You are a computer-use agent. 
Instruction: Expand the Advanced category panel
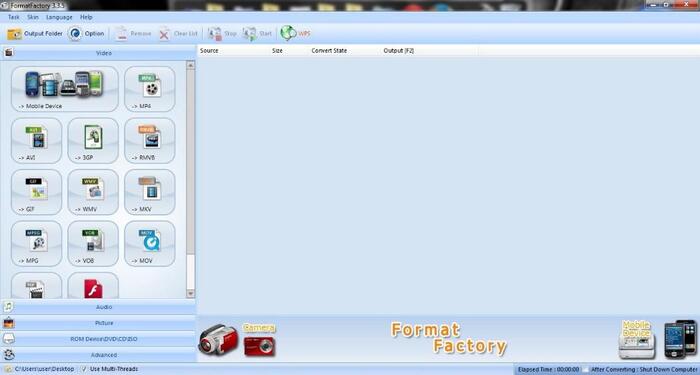pos(98,355)
